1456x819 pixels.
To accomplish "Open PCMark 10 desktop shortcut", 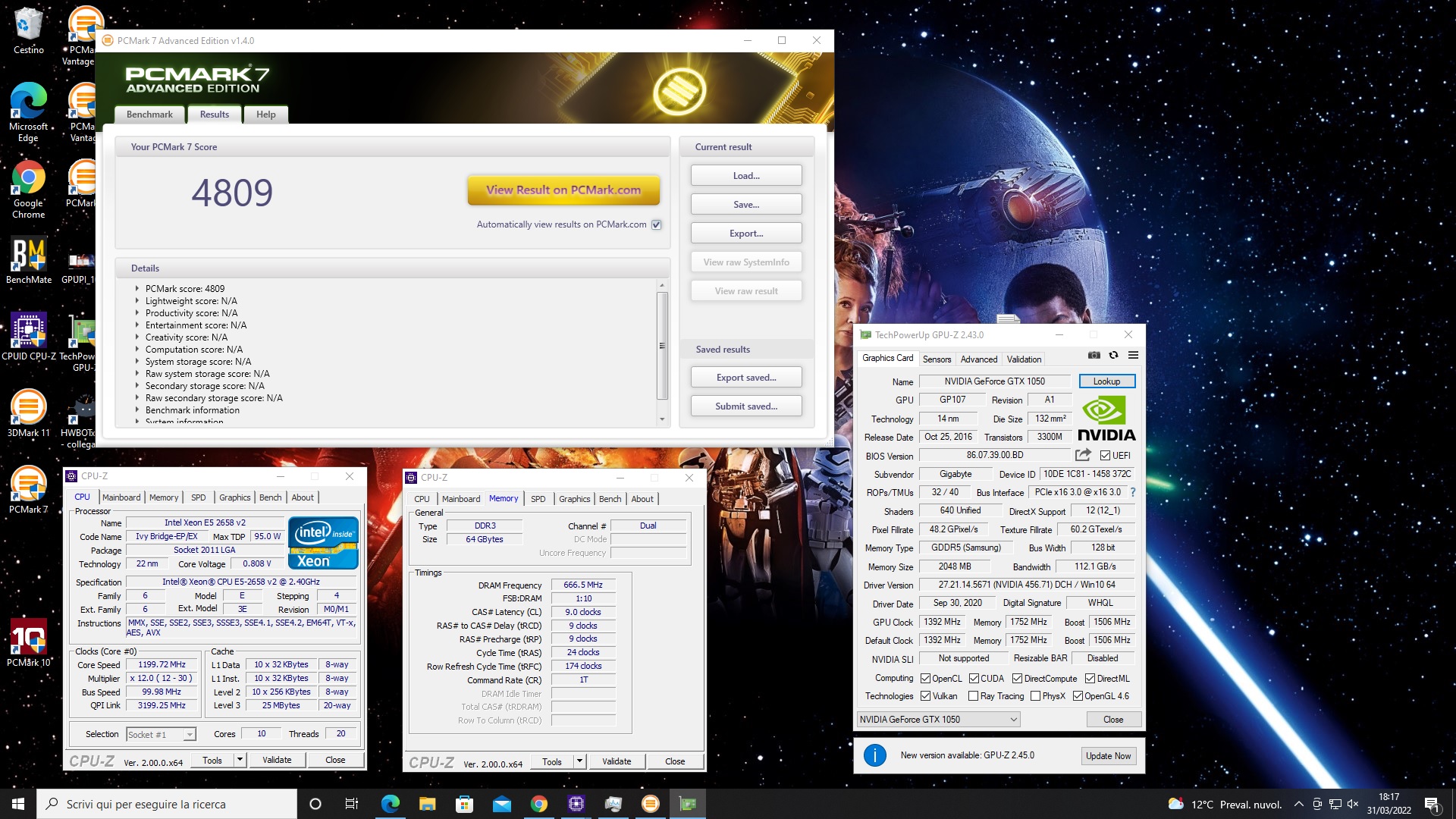I will [x=29, y=642].
